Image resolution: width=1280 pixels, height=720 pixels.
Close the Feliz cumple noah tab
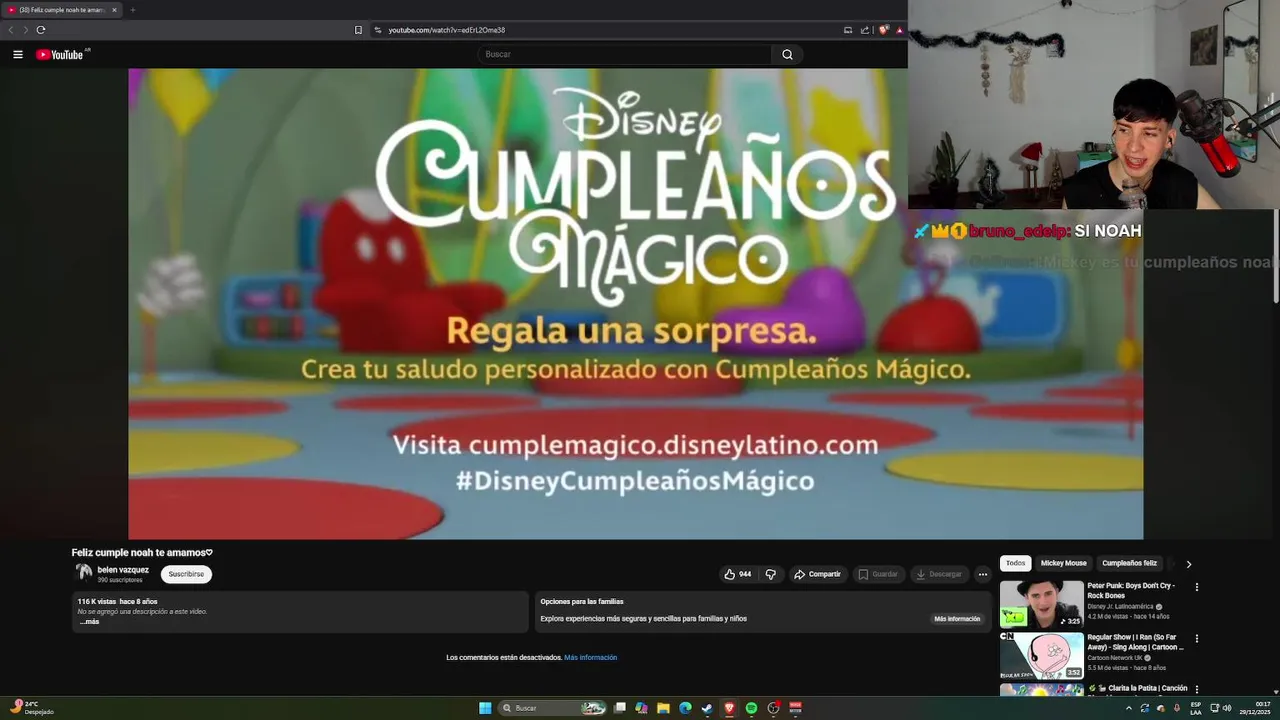[x=114, y=10]
